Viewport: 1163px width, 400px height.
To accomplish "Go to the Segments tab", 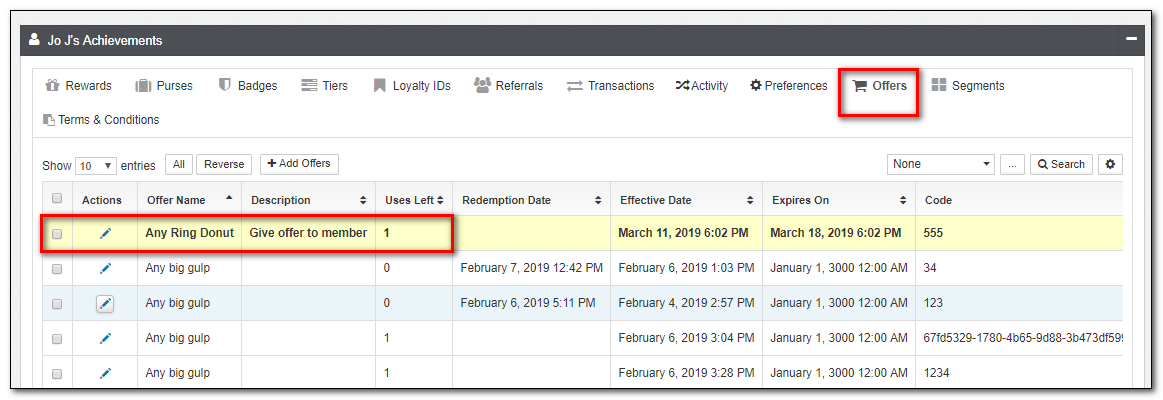I will pyautogui.click(x=967, y=86).
